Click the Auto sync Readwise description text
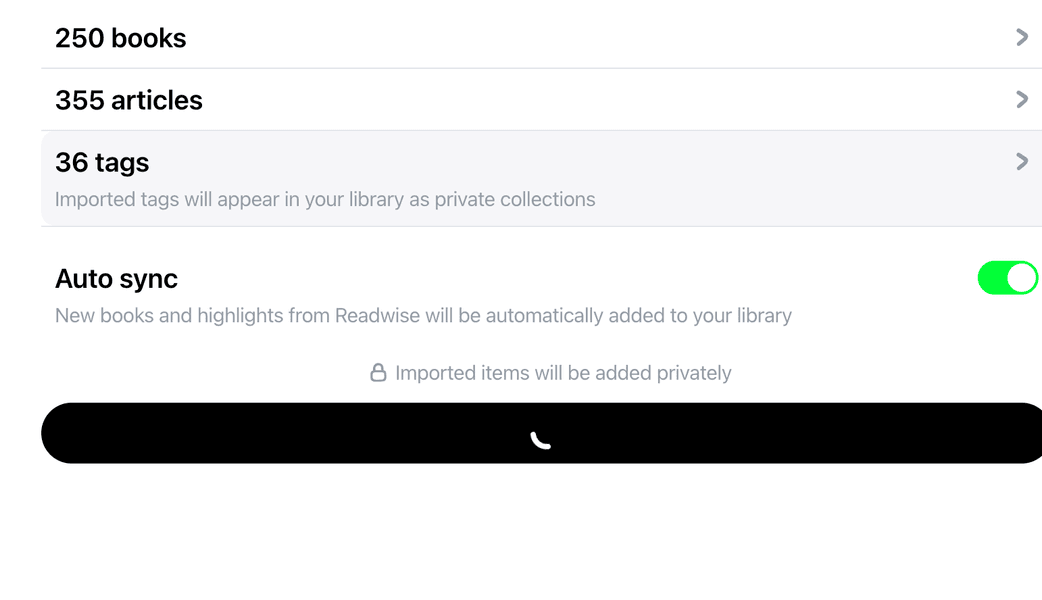 (423, 316)
